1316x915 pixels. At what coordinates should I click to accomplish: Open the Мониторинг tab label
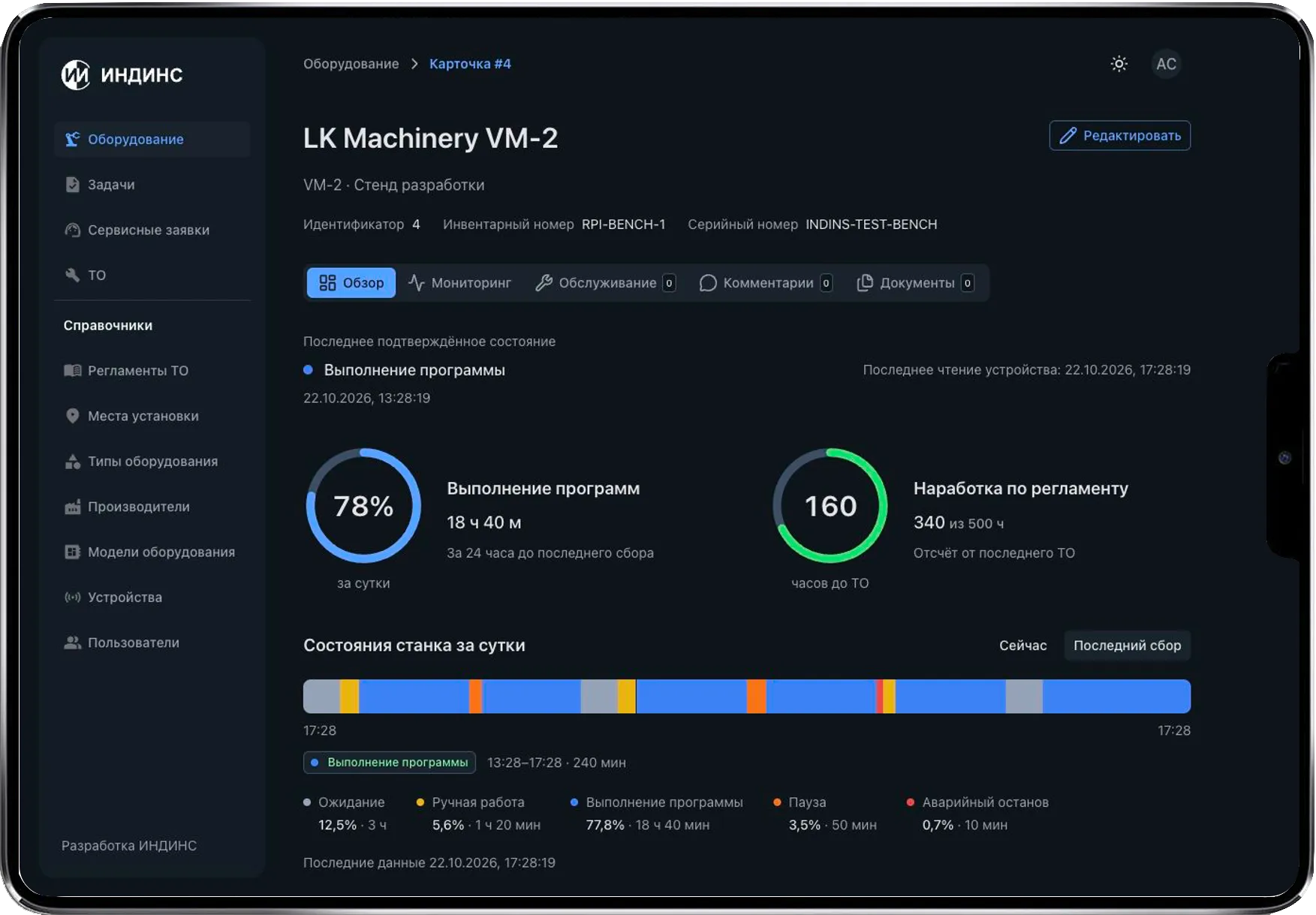point(471,283)
